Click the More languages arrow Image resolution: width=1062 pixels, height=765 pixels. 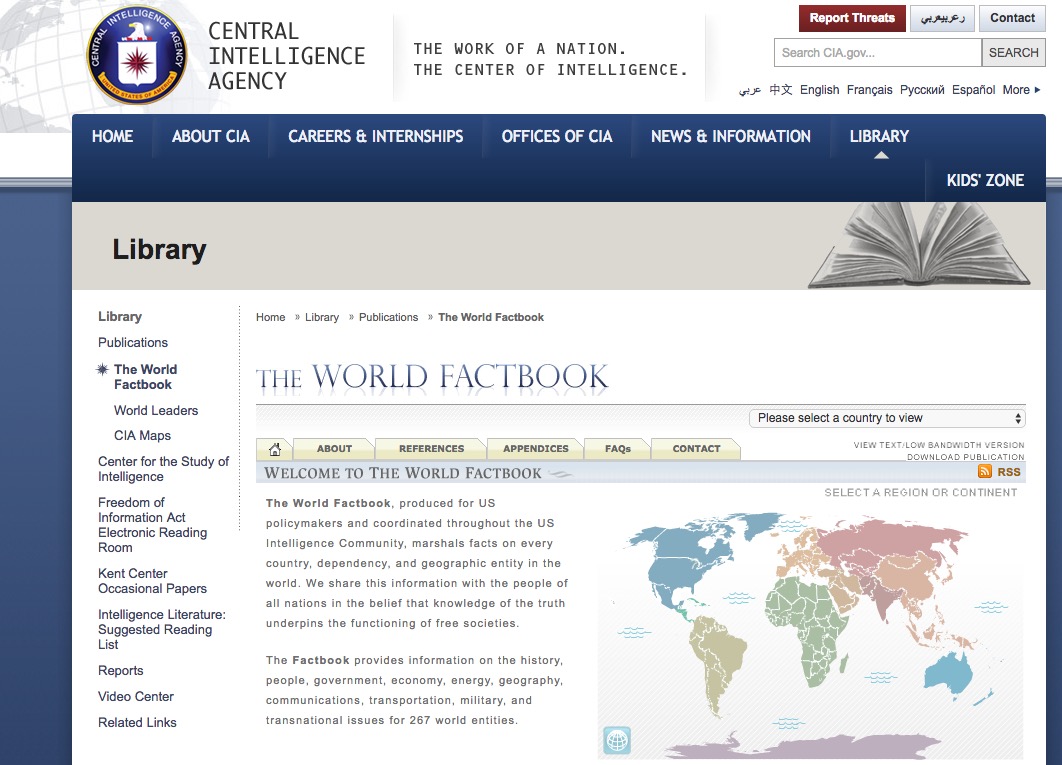(x=1037, y=89)
